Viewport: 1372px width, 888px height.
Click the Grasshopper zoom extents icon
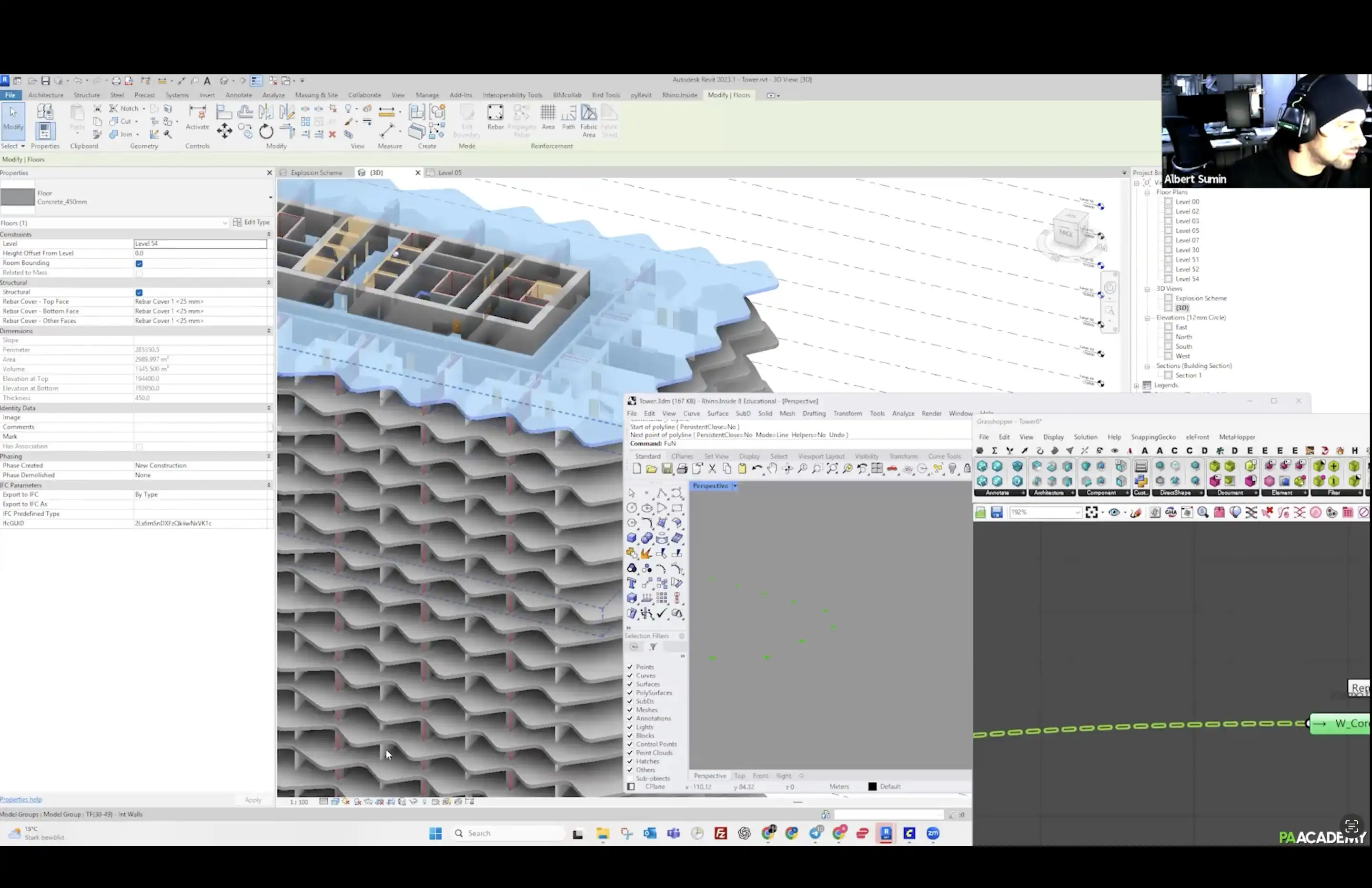[1091, 513]
